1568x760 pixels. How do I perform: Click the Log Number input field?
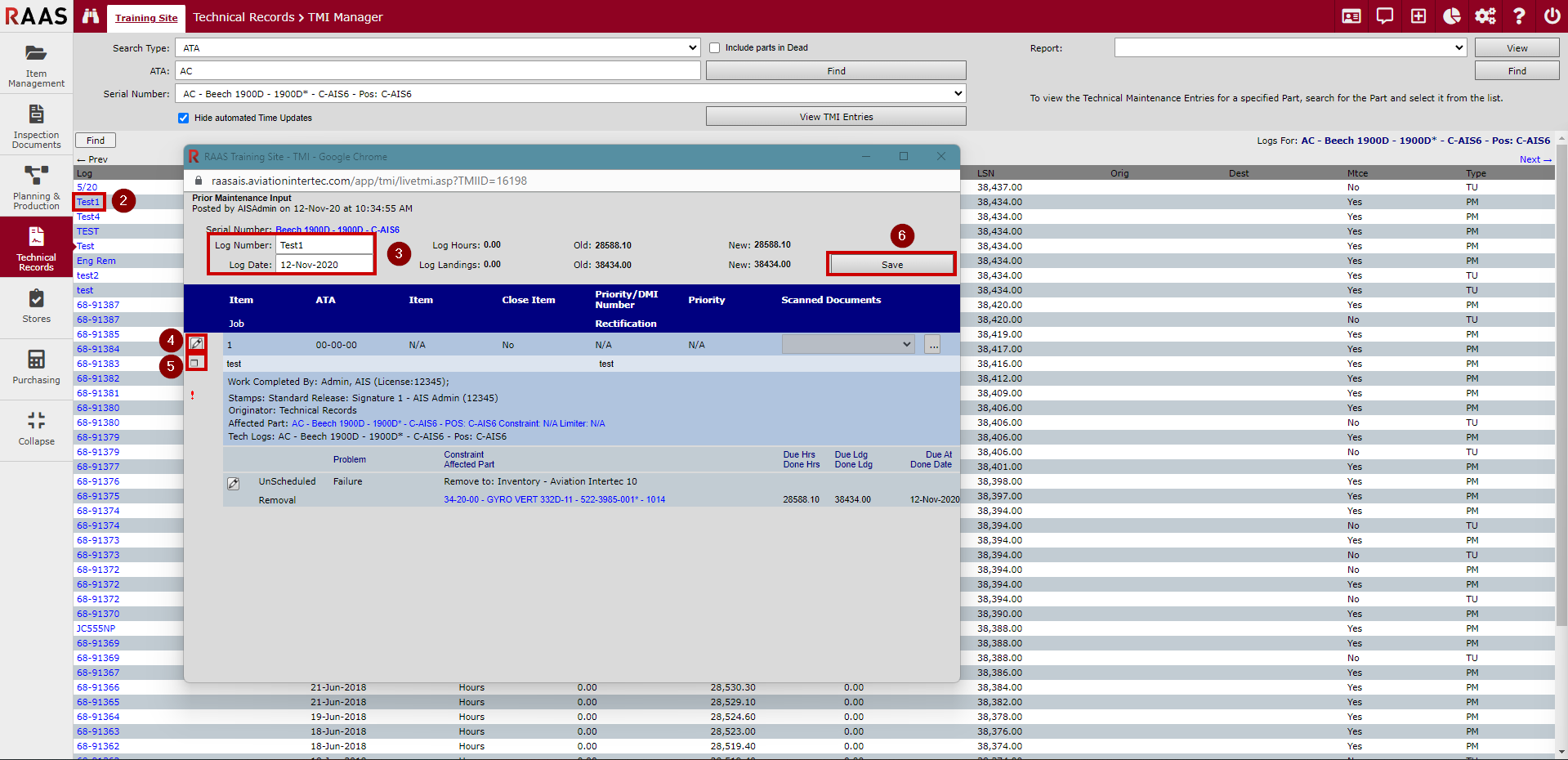click(324, 244)
